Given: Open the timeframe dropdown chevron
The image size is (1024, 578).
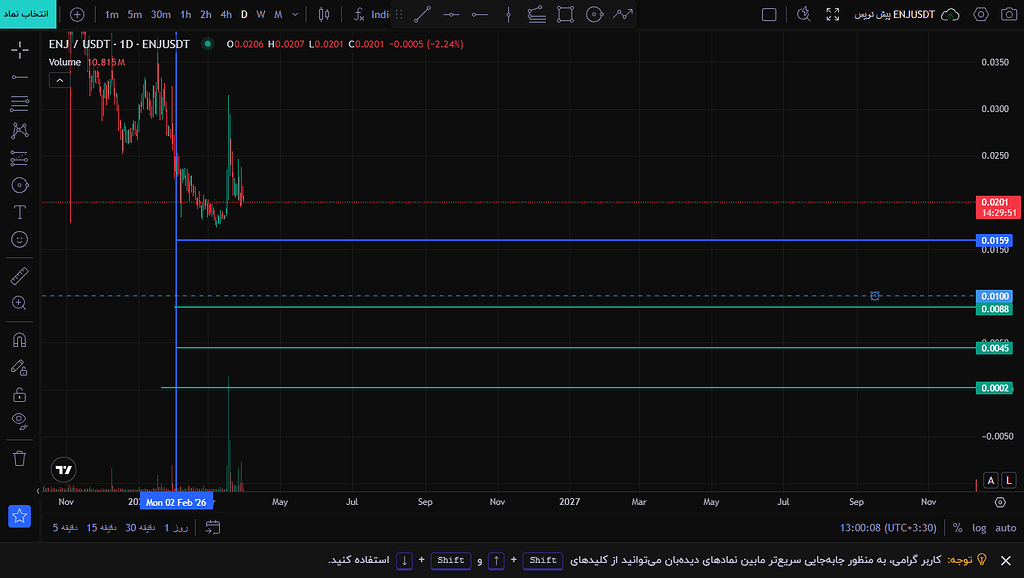Looking at the screenshot, I should click(293, 16).
